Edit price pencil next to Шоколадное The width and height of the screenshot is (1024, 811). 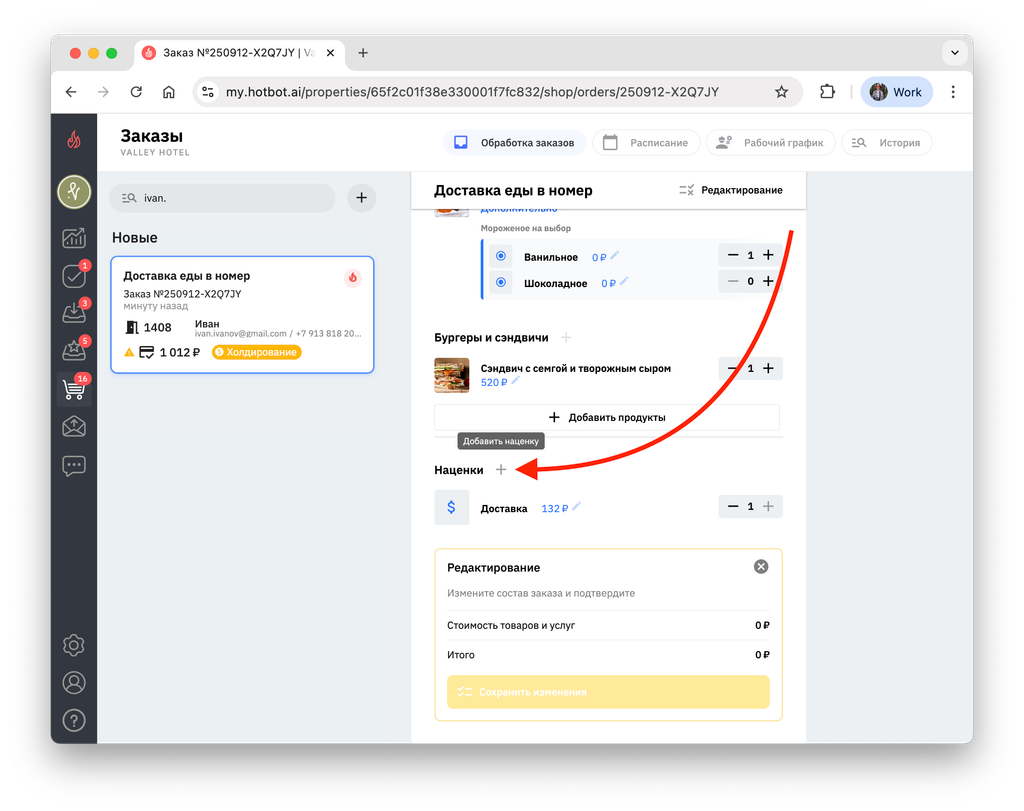(x=624, y=281)
